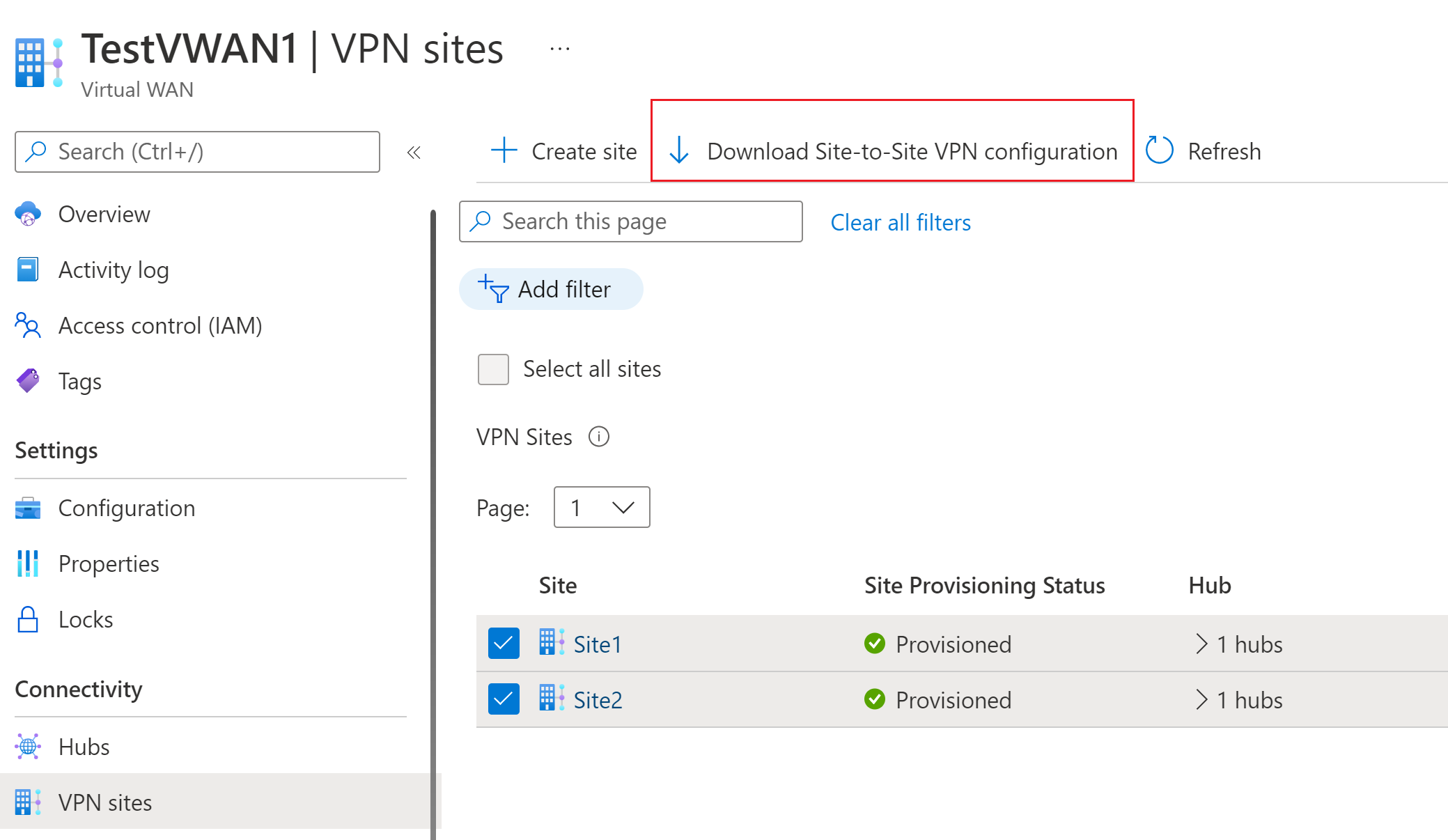This screenshot has width=1448, height=840.
Task: Check the Select all sites checkbox
Action: coord(493,369)
